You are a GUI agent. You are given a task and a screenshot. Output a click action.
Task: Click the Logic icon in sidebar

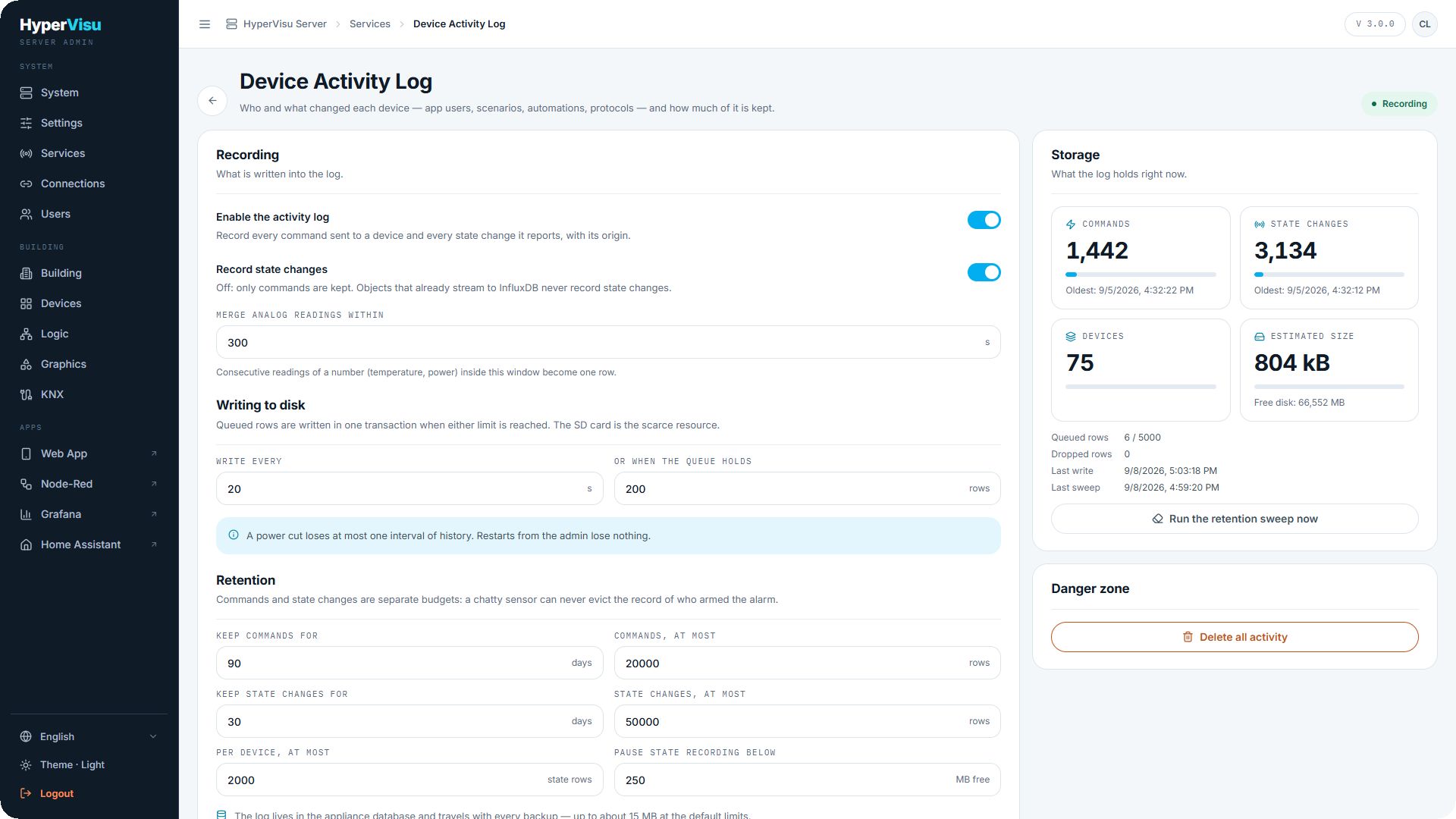[26, 334]
